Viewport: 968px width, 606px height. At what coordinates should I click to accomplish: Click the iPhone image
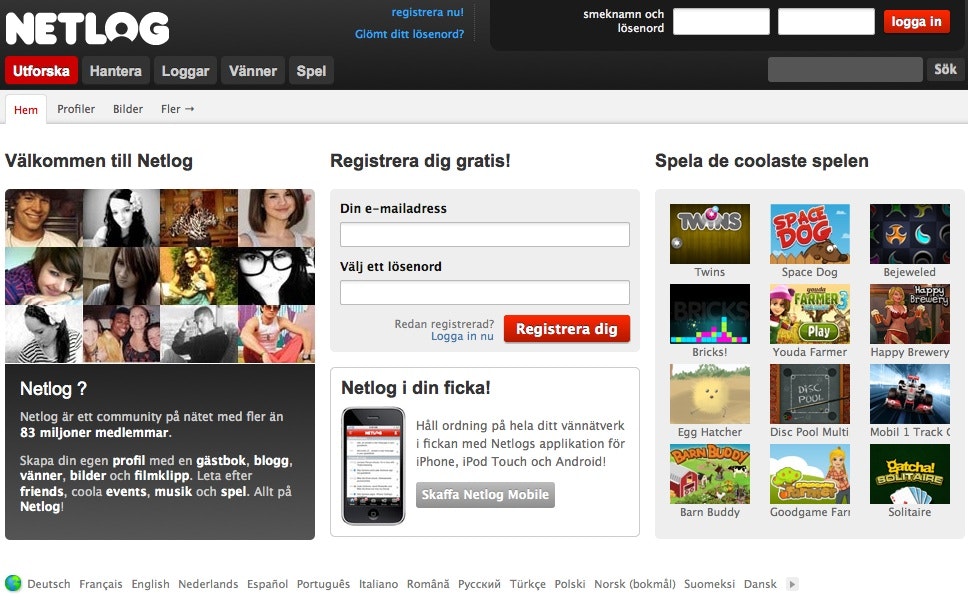[x=373, y=466]
